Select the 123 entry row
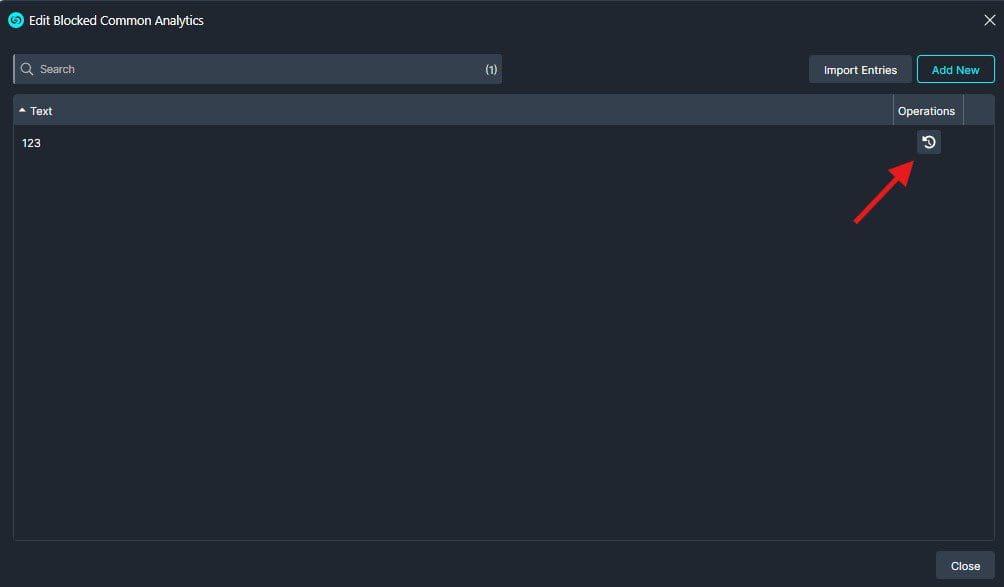The image size is (1004, 587). click(x=503, y=143)
